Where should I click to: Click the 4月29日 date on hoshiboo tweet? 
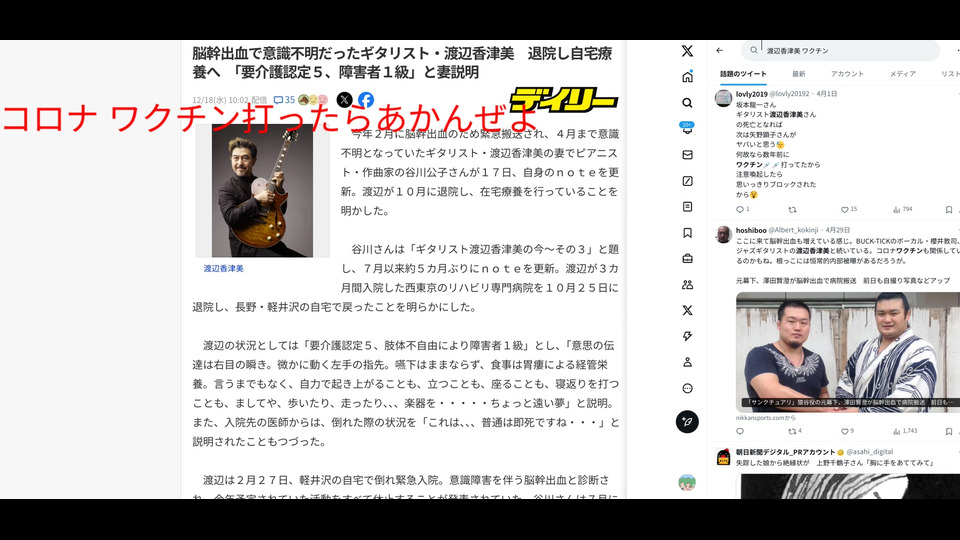(838, 230)
